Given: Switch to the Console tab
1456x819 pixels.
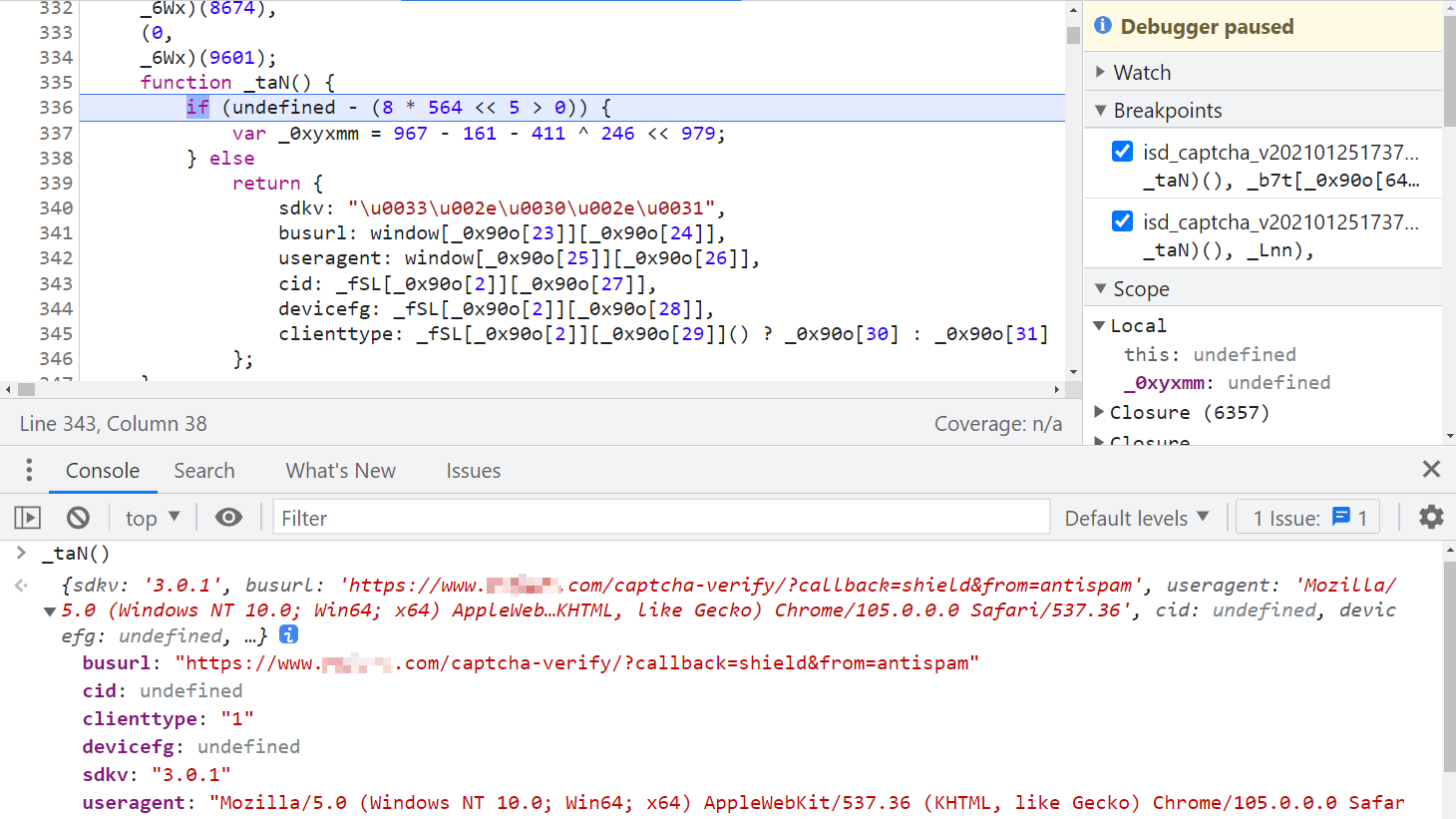Looking at the screenshot, I should click(103, 470).
